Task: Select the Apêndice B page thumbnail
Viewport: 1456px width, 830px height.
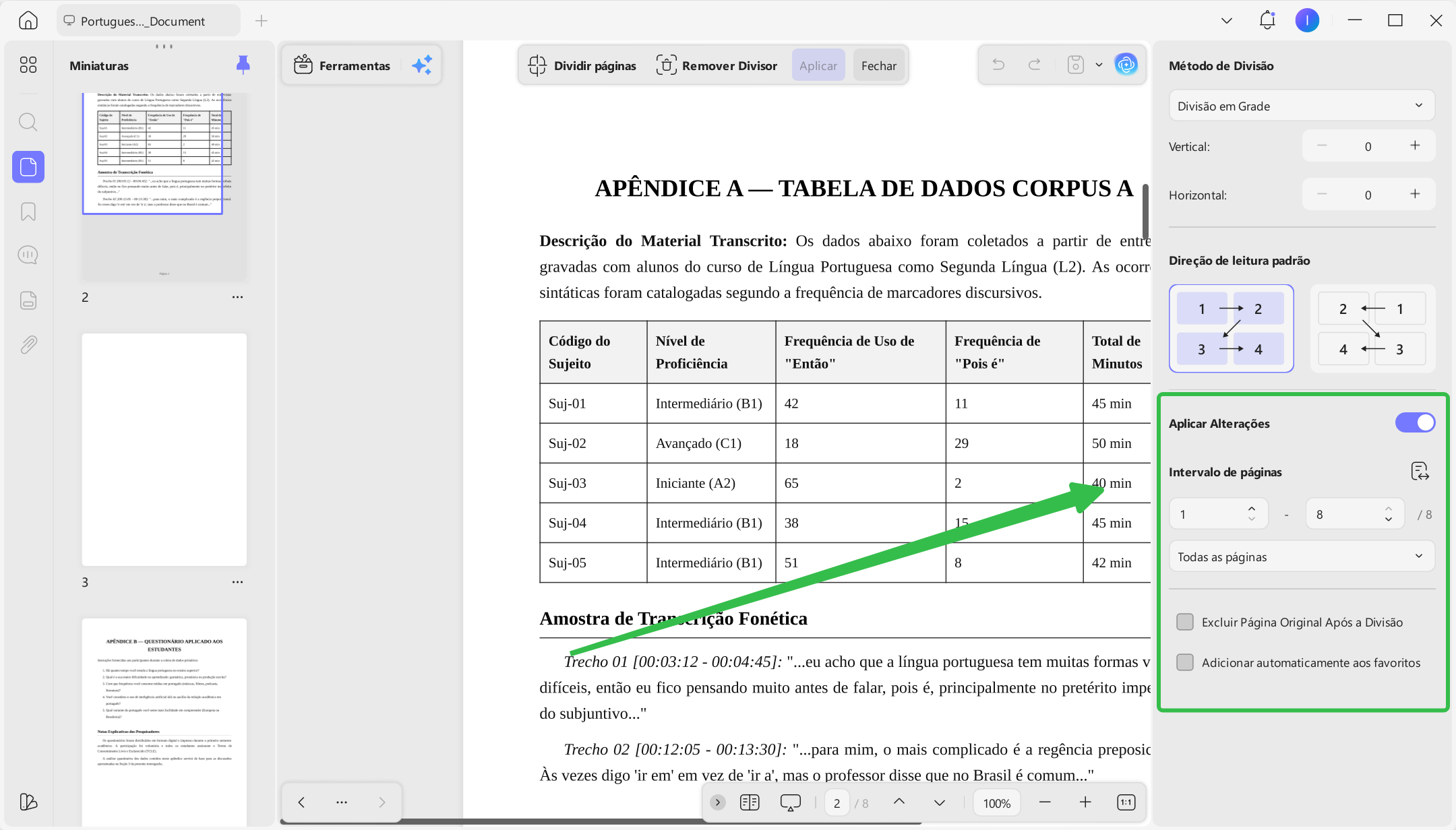Action: (164, 722)
